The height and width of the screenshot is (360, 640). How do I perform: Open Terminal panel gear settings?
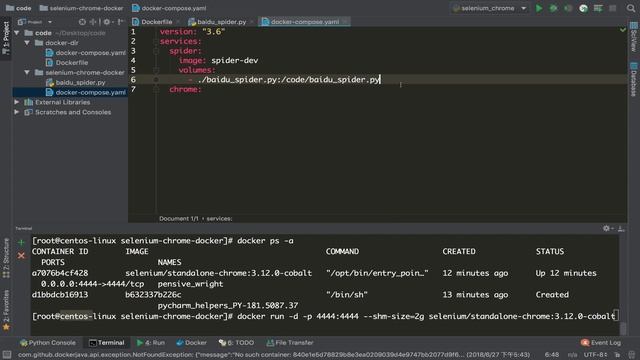point(607,229)
